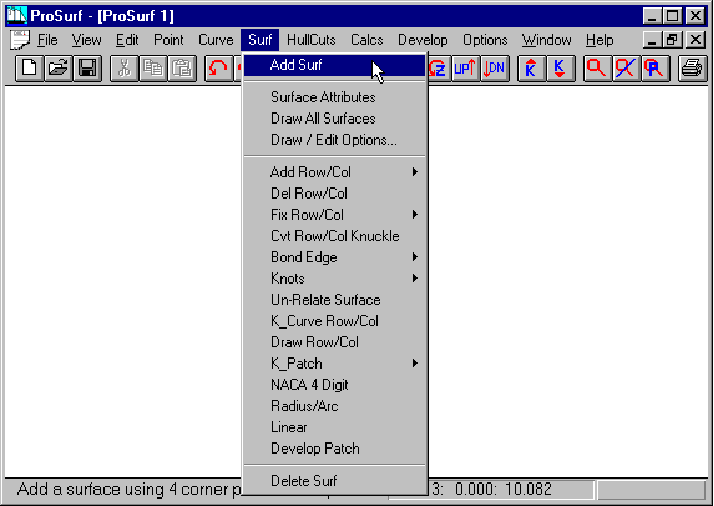Open the Options menu

[x=485, y=40]
